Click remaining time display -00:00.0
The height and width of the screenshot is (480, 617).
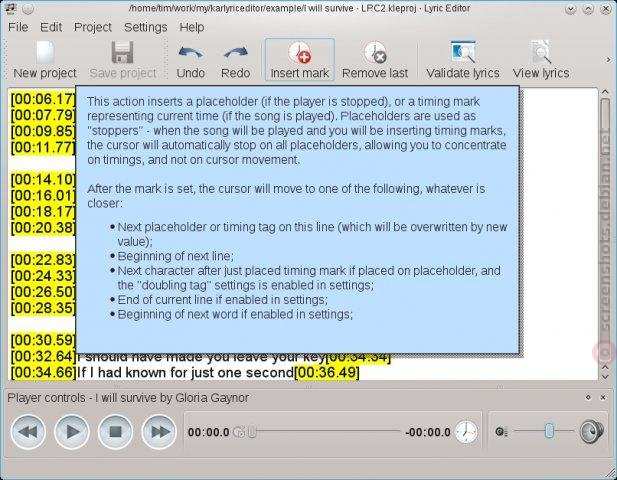(428, 432)
